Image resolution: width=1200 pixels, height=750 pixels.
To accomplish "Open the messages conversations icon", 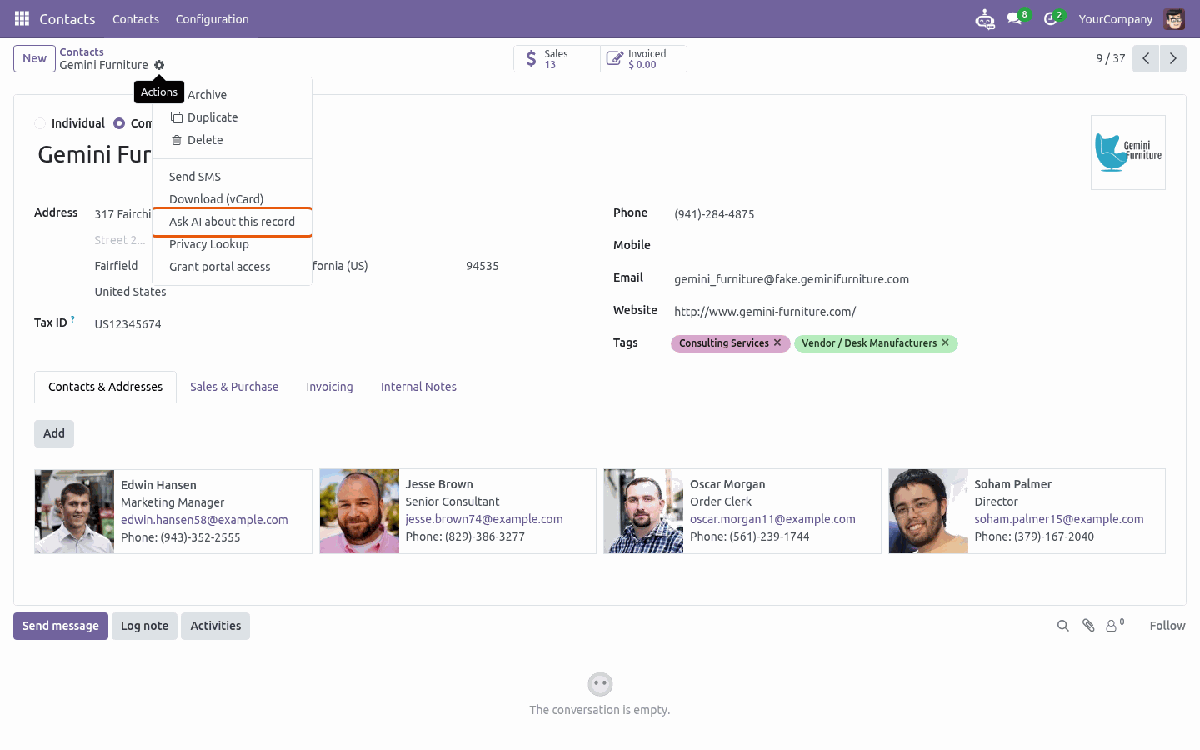I will tap(1017, 18).
